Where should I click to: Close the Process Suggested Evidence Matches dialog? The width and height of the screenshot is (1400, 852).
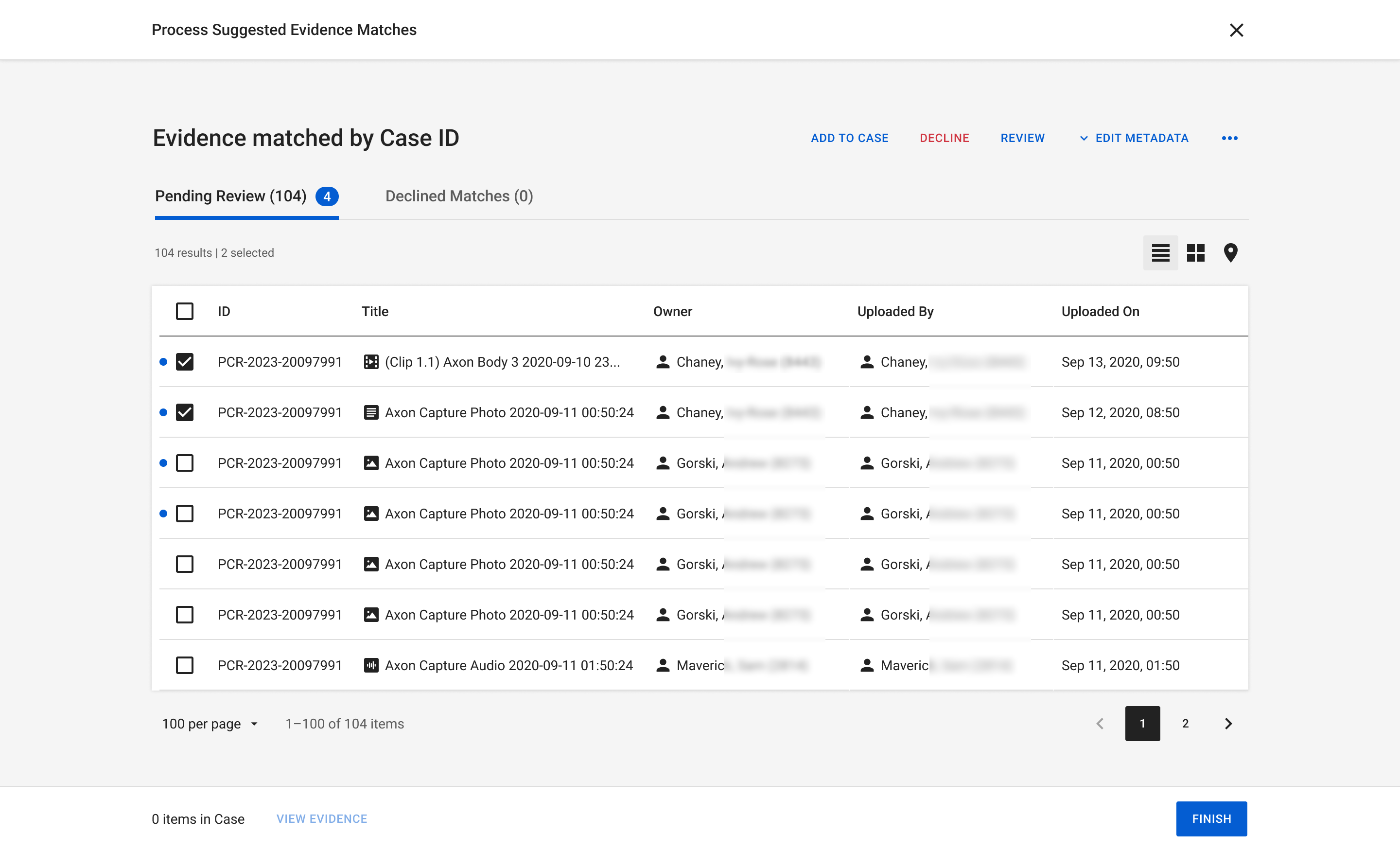pyautogui.click(x=1236, y=30)
